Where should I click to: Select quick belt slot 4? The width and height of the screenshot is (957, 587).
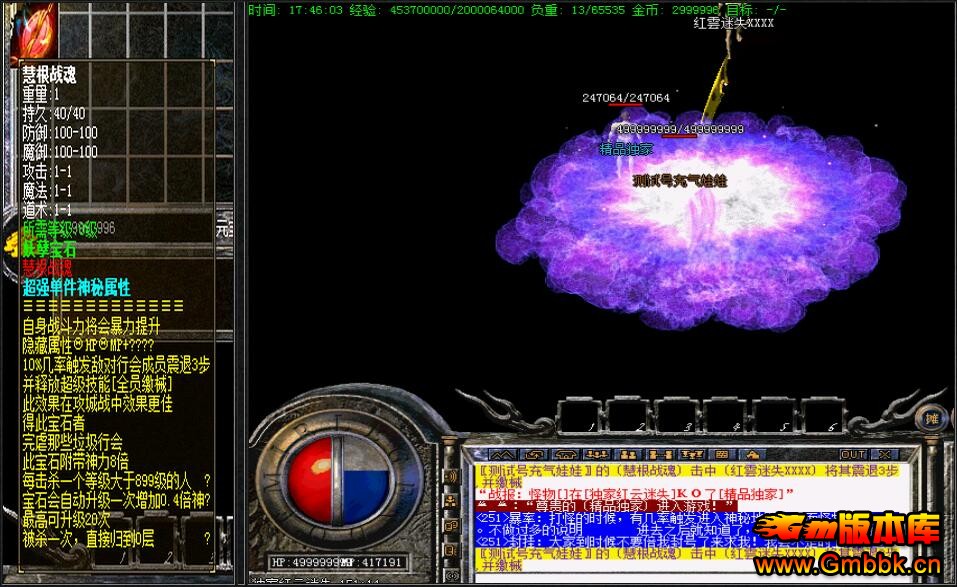click(725, 417)
